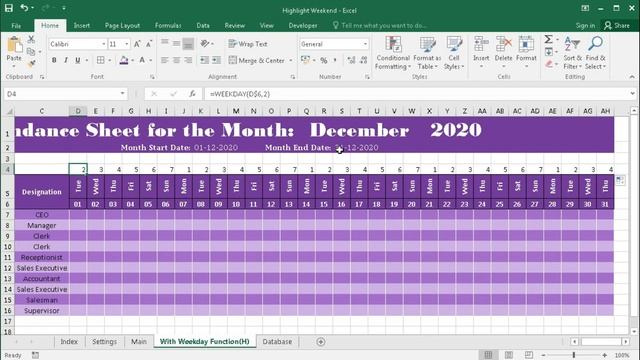This screenshot has height=360, width=640.
Task: Click the Sign in link
Action: (585, 25)
